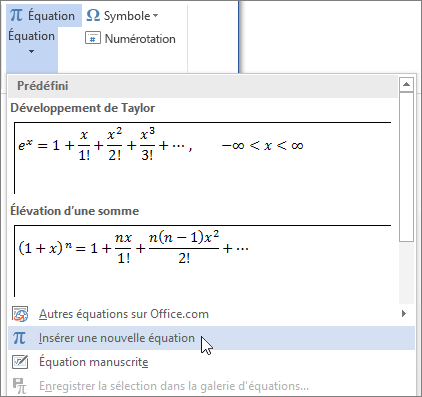The height and width of the screenshot is (397, 422).
Task: Click the Numérotation button label
Action: [140, 39]
